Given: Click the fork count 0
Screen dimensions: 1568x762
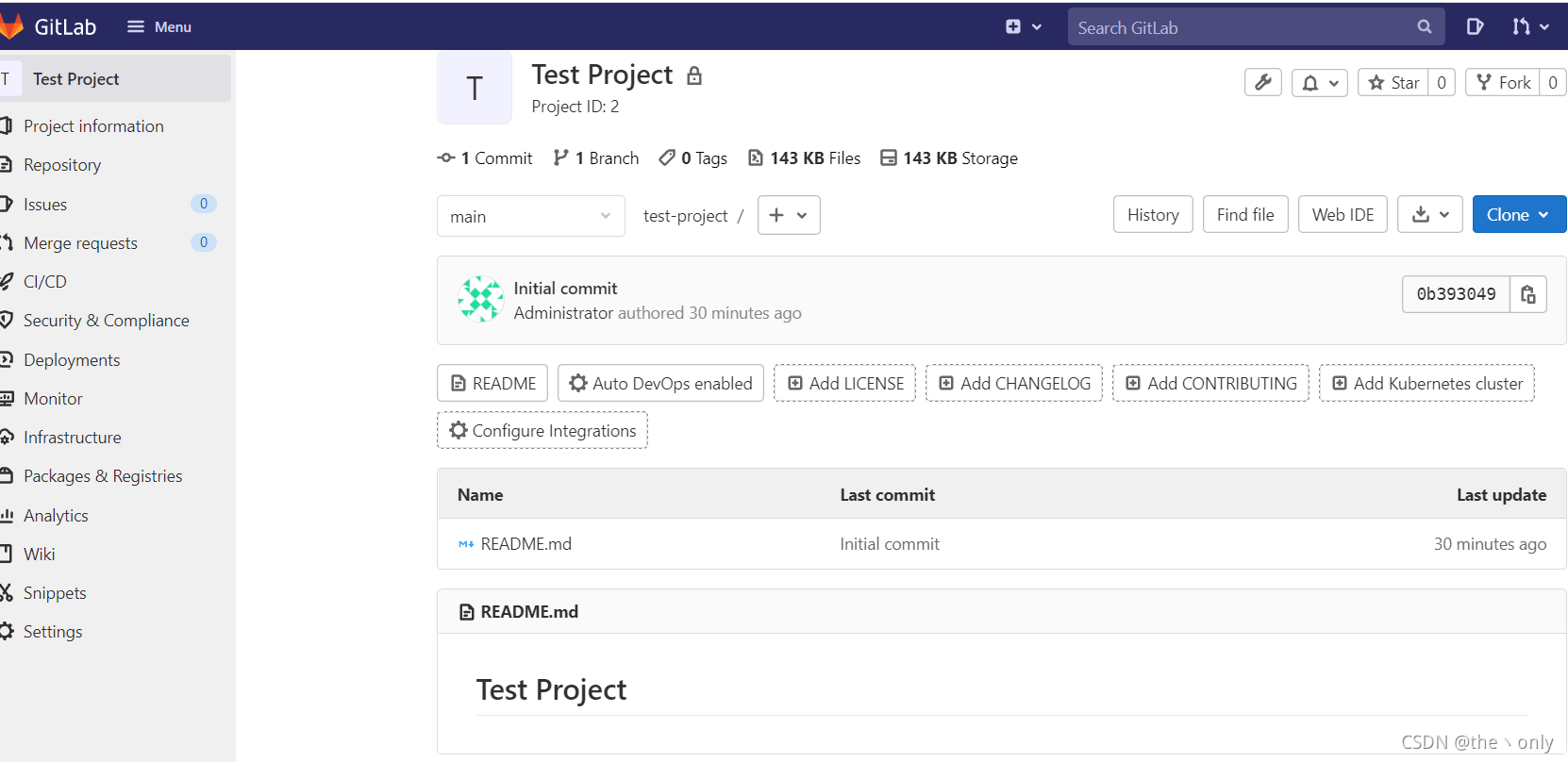Looking at the screenshot, I should pos(1553,83).
